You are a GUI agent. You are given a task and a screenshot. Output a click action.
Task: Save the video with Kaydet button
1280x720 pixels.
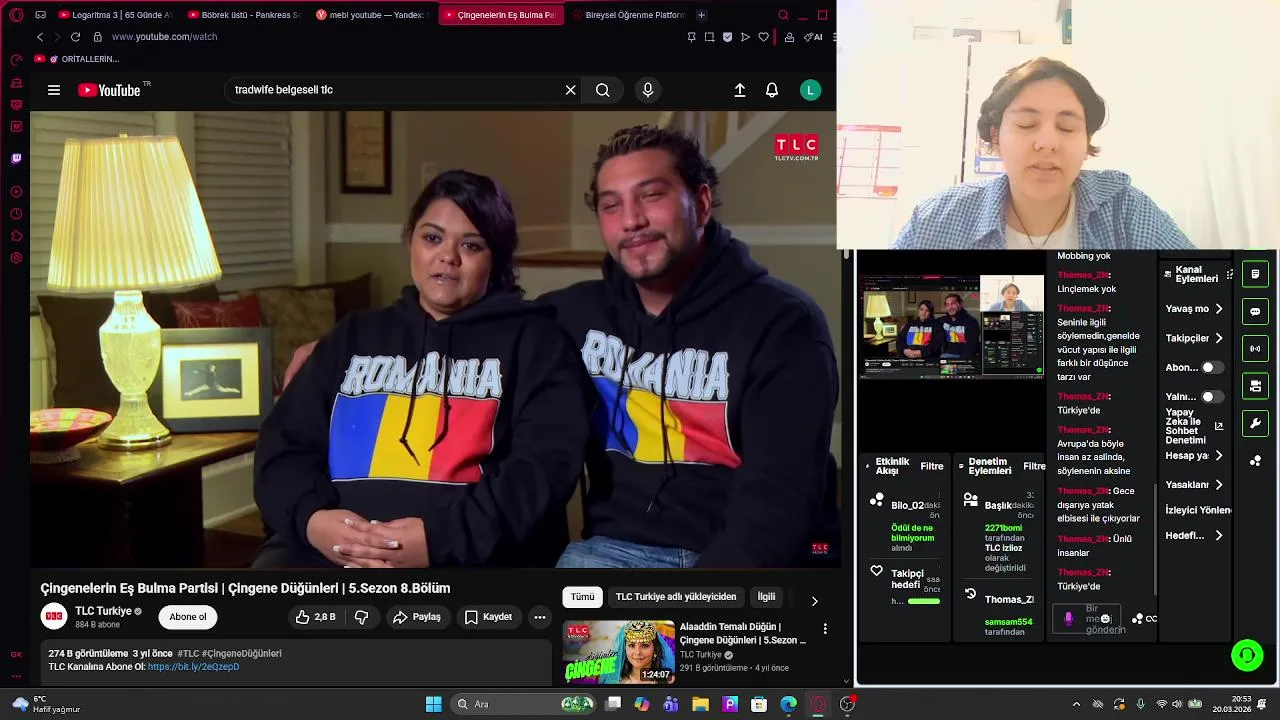tap(488, 617)
